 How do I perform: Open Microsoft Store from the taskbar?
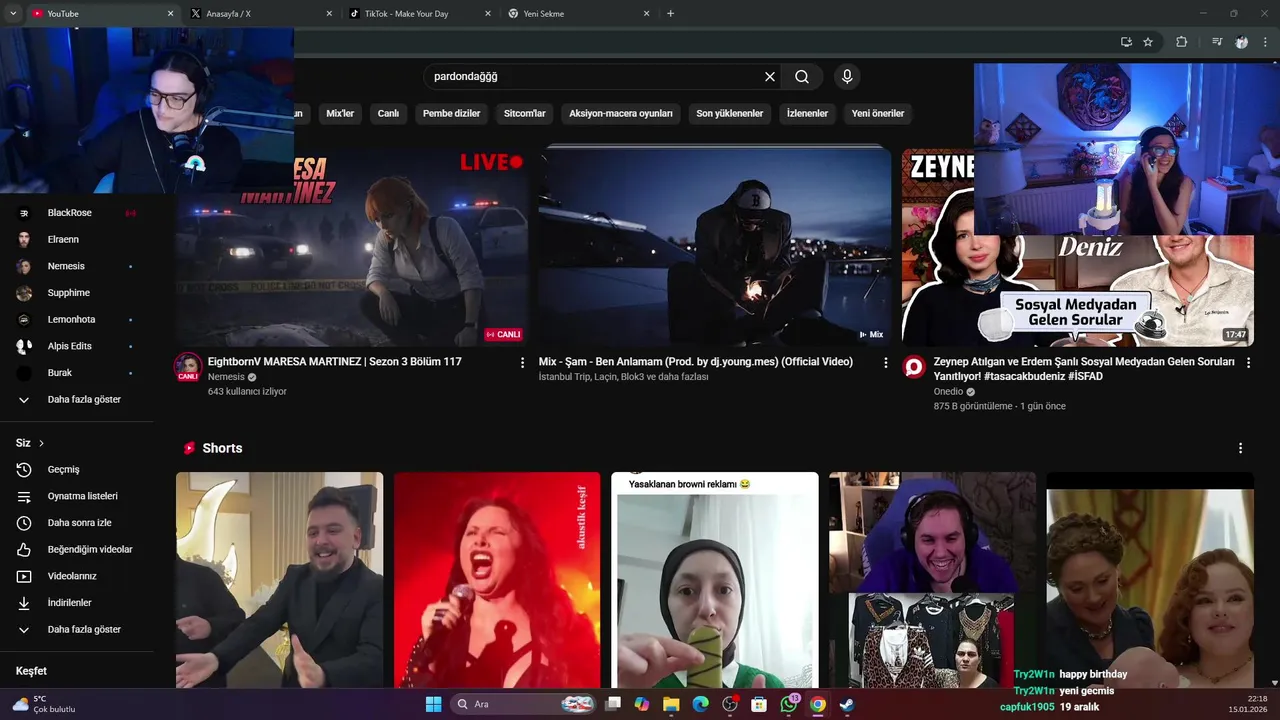(759, 704)
